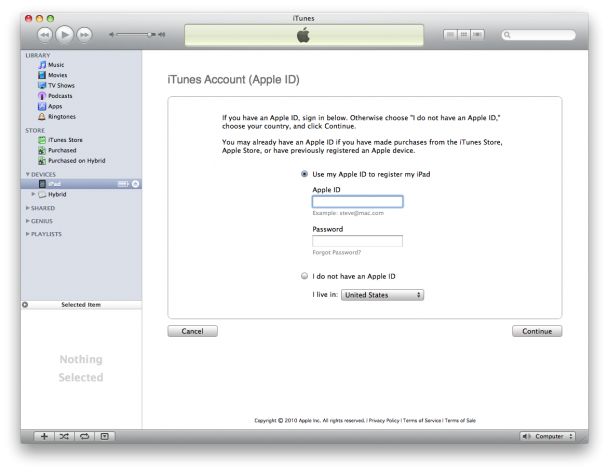The height and width of the screenshot is (472, 609).
Task: Click the fast forward next track button
Action: tap(84, 35)
